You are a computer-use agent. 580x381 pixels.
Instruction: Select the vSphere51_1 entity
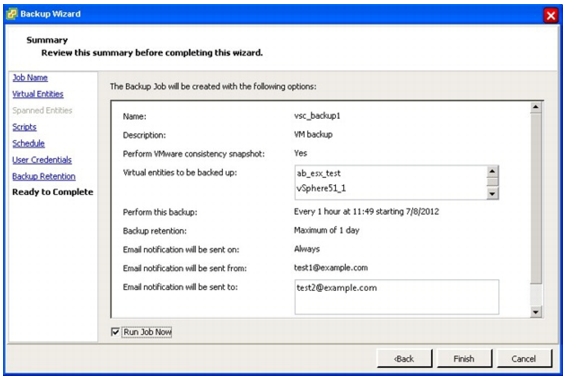pyautogui.click(x=321, y=188)
